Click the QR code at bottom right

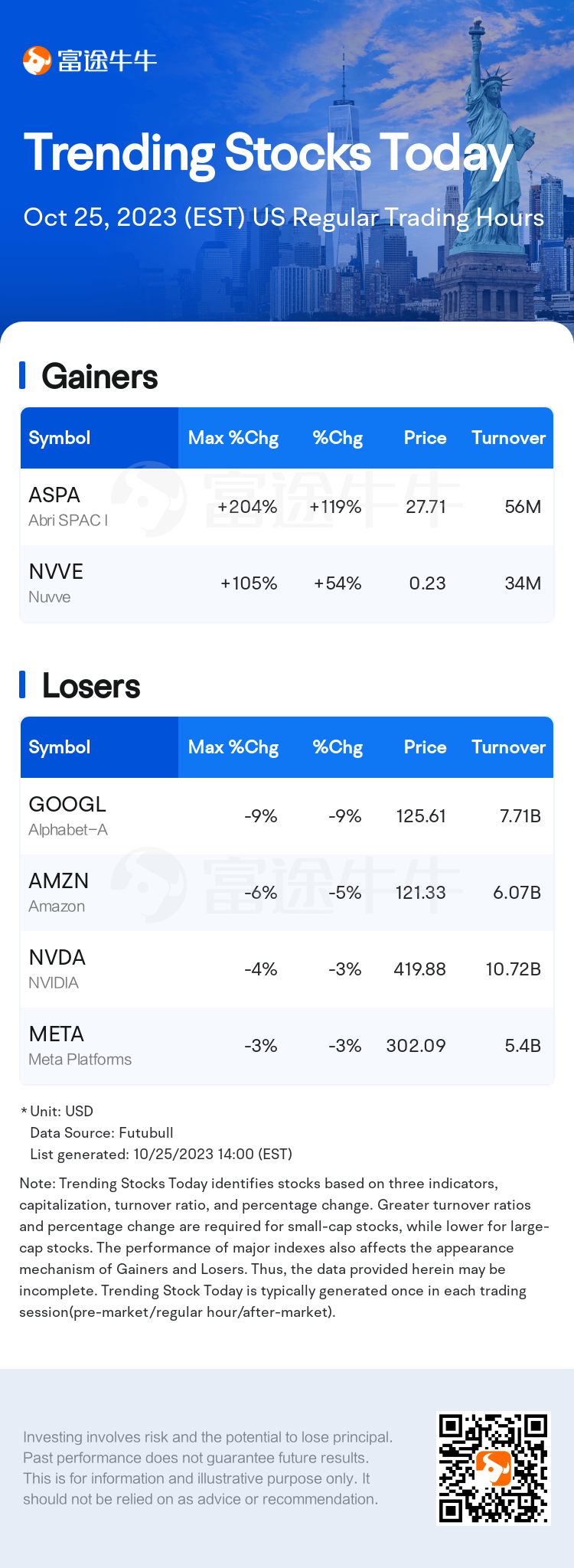[494, 1468]
